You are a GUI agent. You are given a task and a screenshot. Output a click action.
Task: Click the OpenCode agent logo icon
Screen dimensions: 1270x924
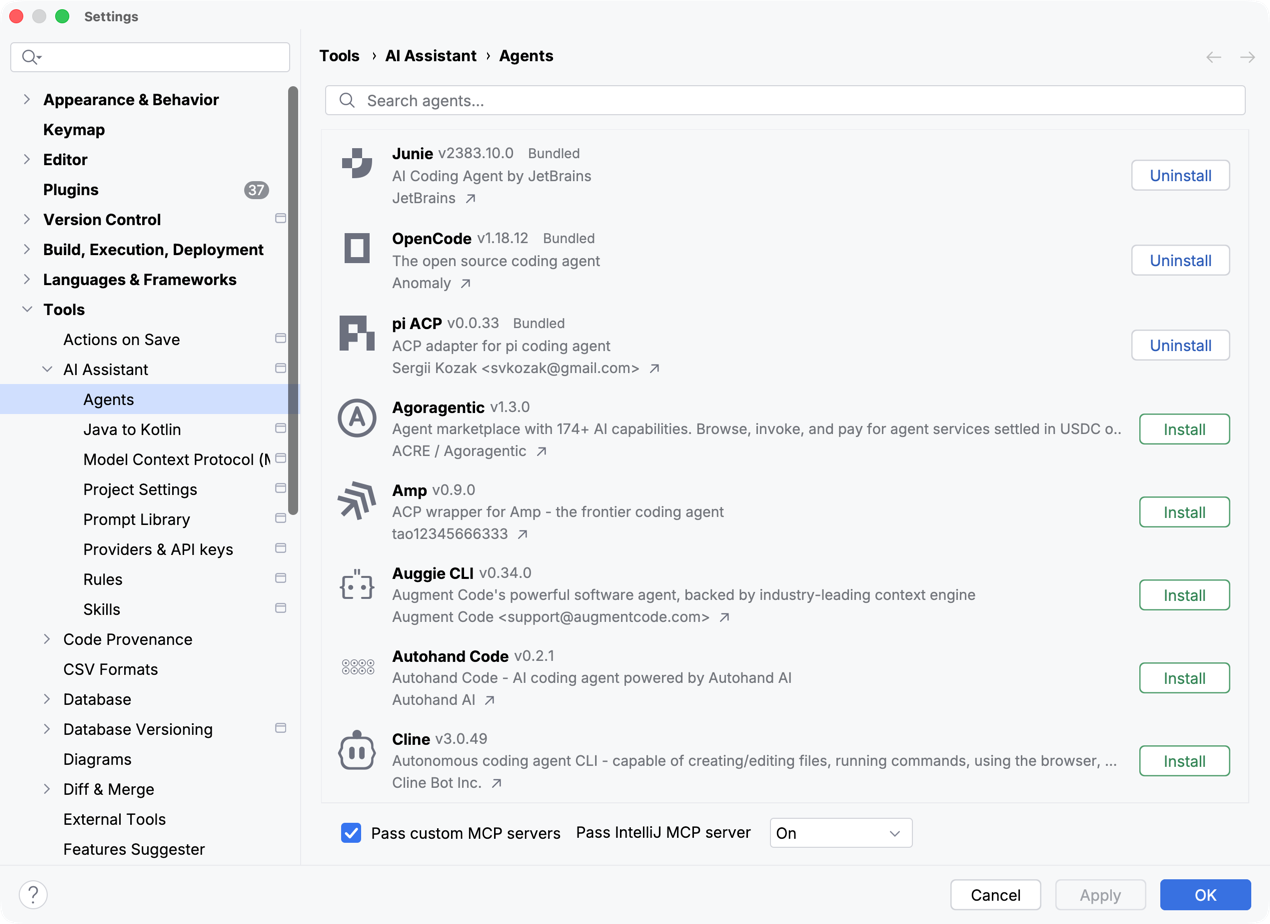click(357, 247)
